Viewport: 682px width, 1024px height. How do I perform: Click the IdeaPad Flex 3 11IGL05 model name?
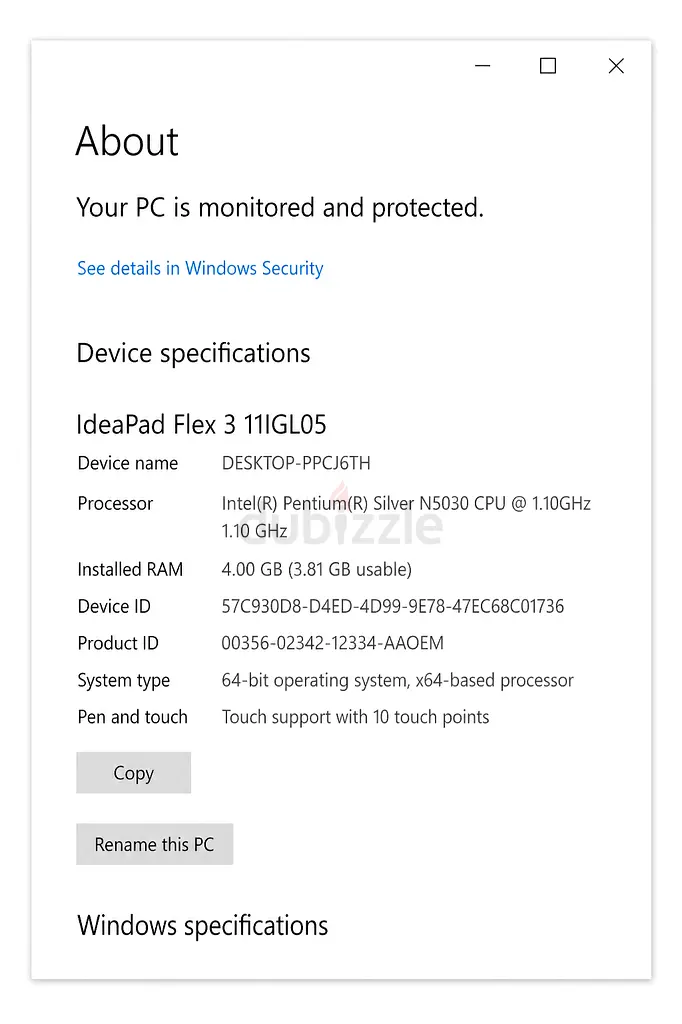[201, 424]
